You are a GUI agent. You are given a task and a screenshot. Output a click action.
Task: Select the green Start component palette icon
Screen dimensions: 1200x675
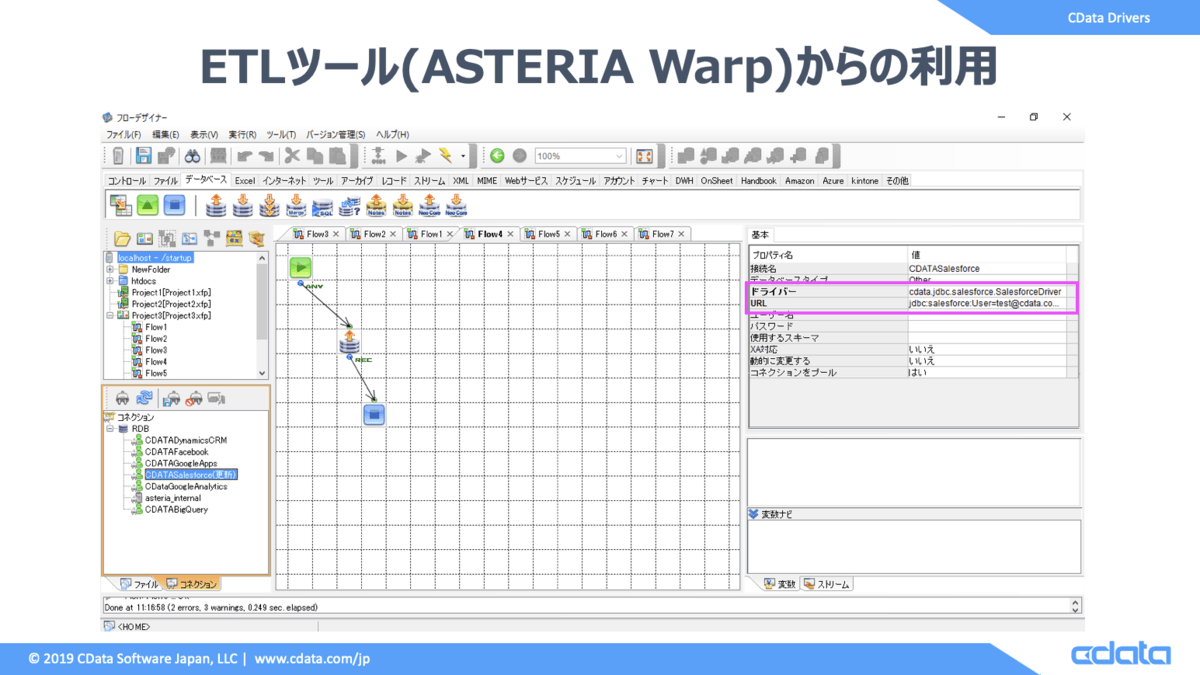(148, 205)
